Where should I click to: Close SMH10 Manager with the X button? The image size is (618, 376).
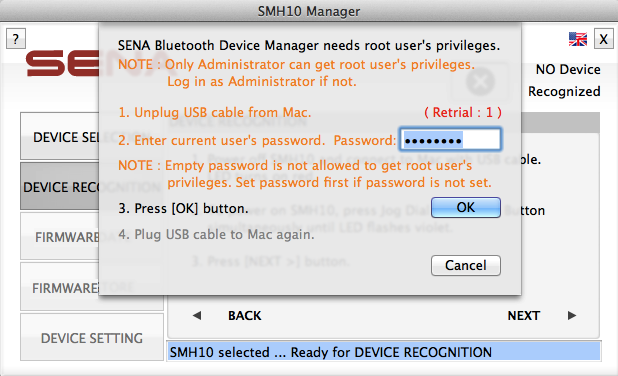click(x=603, y=39)
